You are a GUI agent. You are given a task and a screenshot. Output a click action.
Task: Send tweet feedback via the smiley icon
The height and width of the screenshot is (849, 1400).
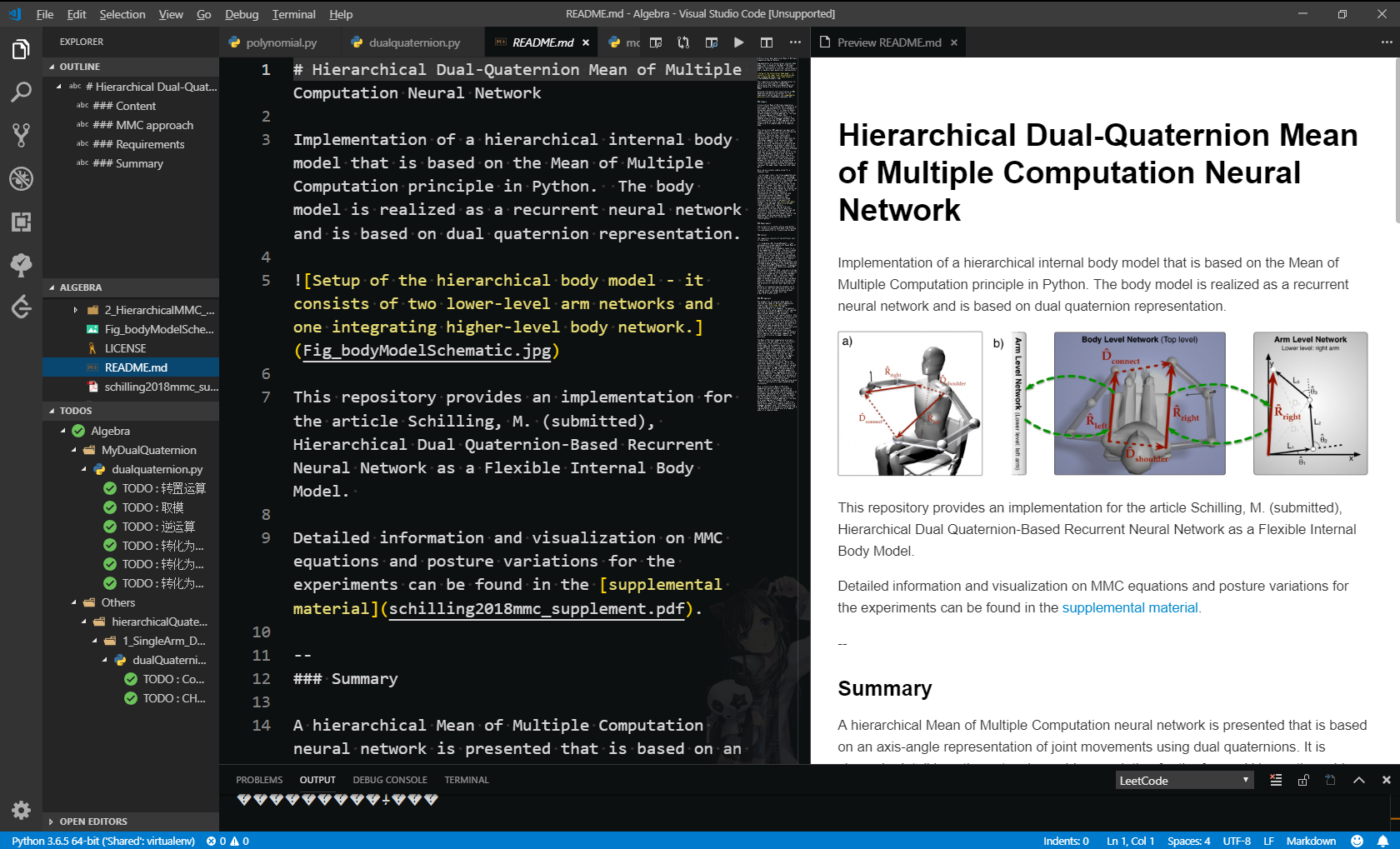tap(1357, 841)
